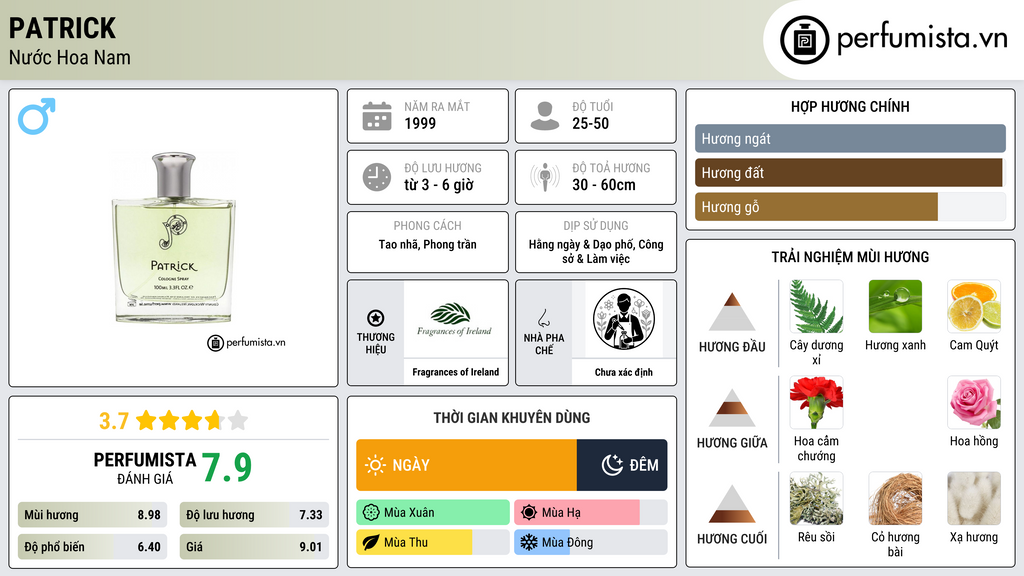1024x576 pixels.
Task: Click the perfumer illustration above Chưa xác định
Action: (x=624, y=319)
